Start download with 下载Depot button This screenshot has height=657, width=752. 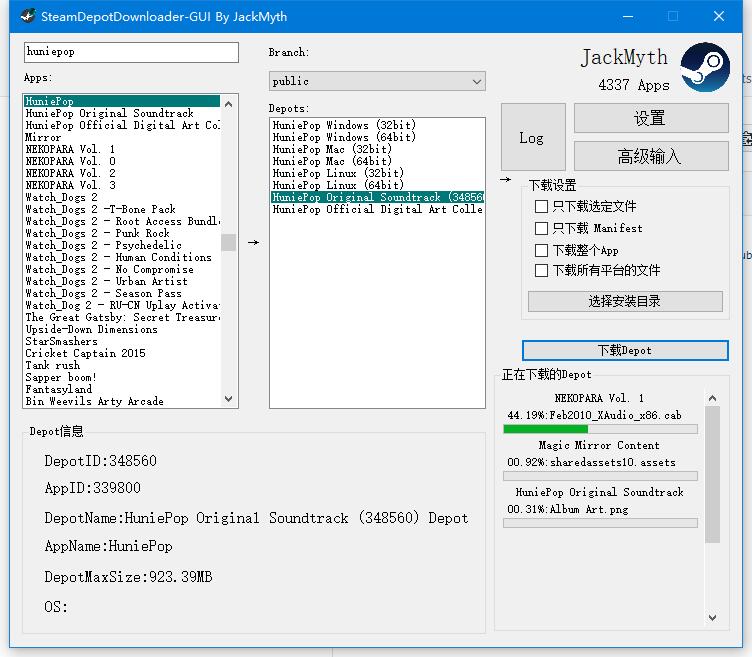point(625,351)
